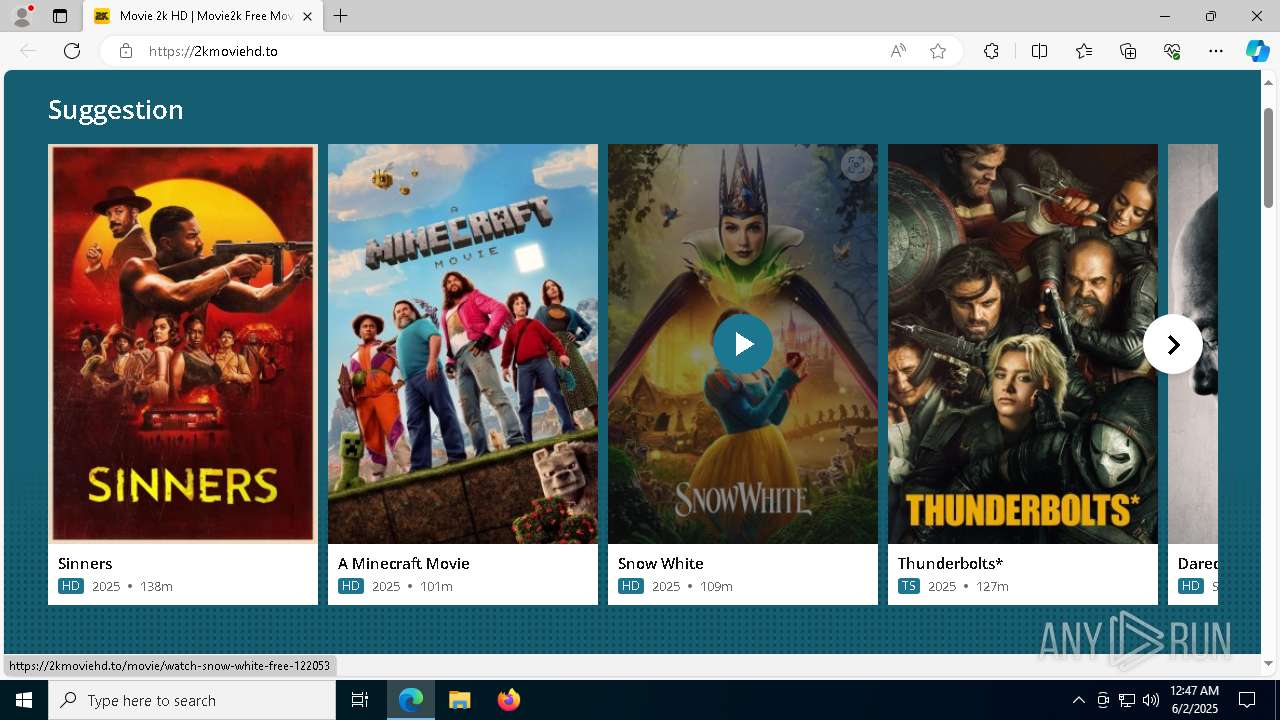Open the Collections icon
The height and width of the screenshot is (720, 1280).
click(x=1128, y=51)
